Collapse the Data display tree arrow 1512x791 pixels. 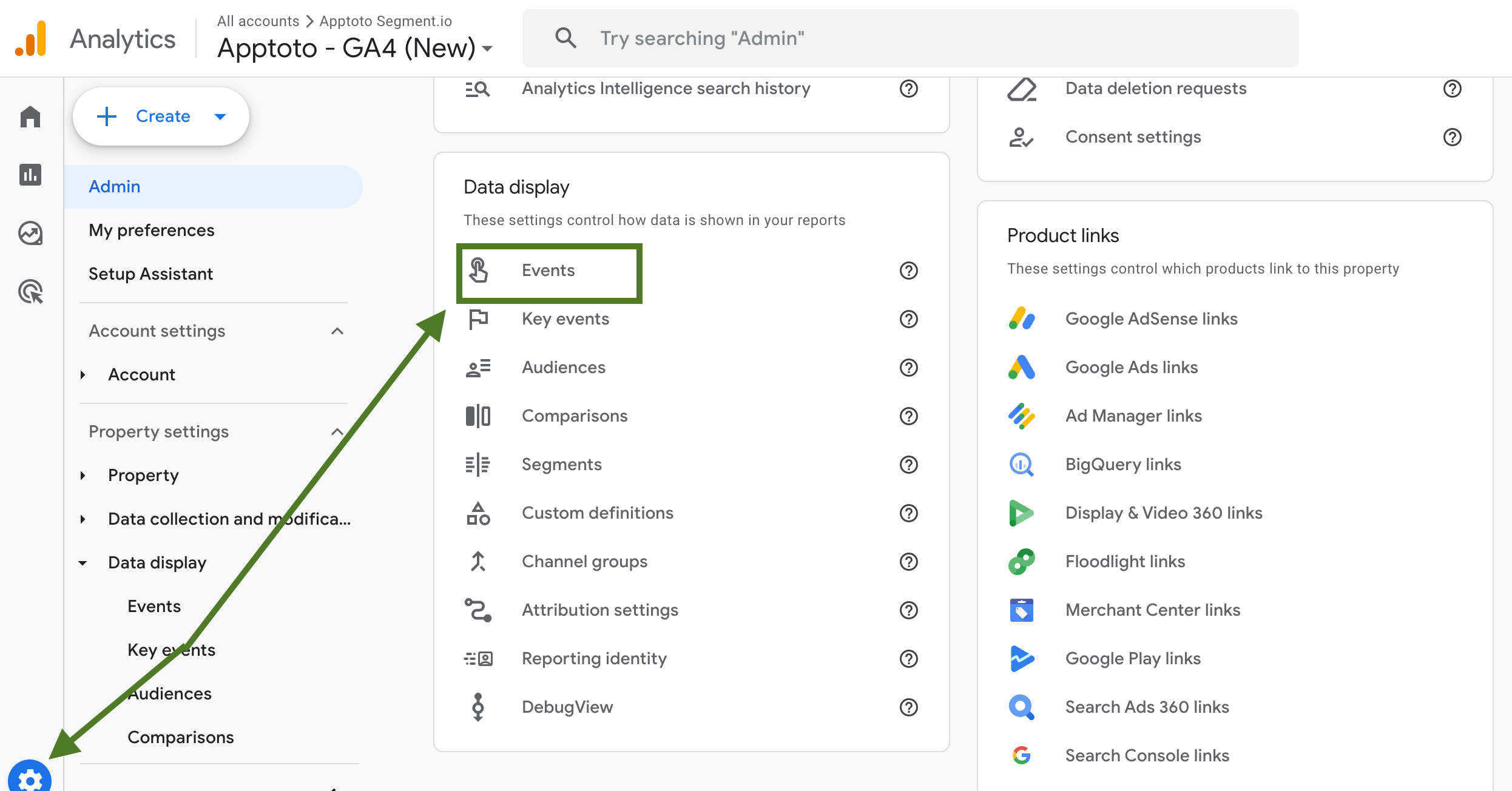point(83,563)
